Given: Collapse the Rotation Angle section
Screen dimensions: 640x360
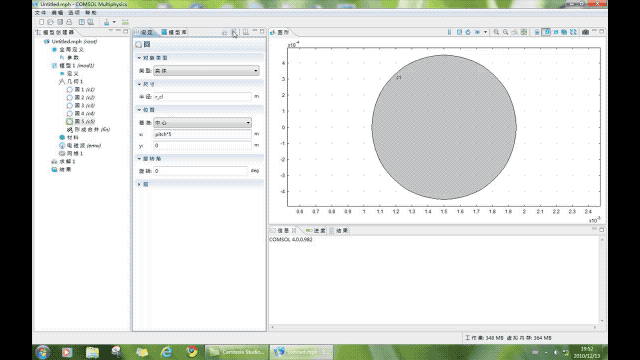Looking at the screenshot, I should pyautogui.click(x=139, y=158).
